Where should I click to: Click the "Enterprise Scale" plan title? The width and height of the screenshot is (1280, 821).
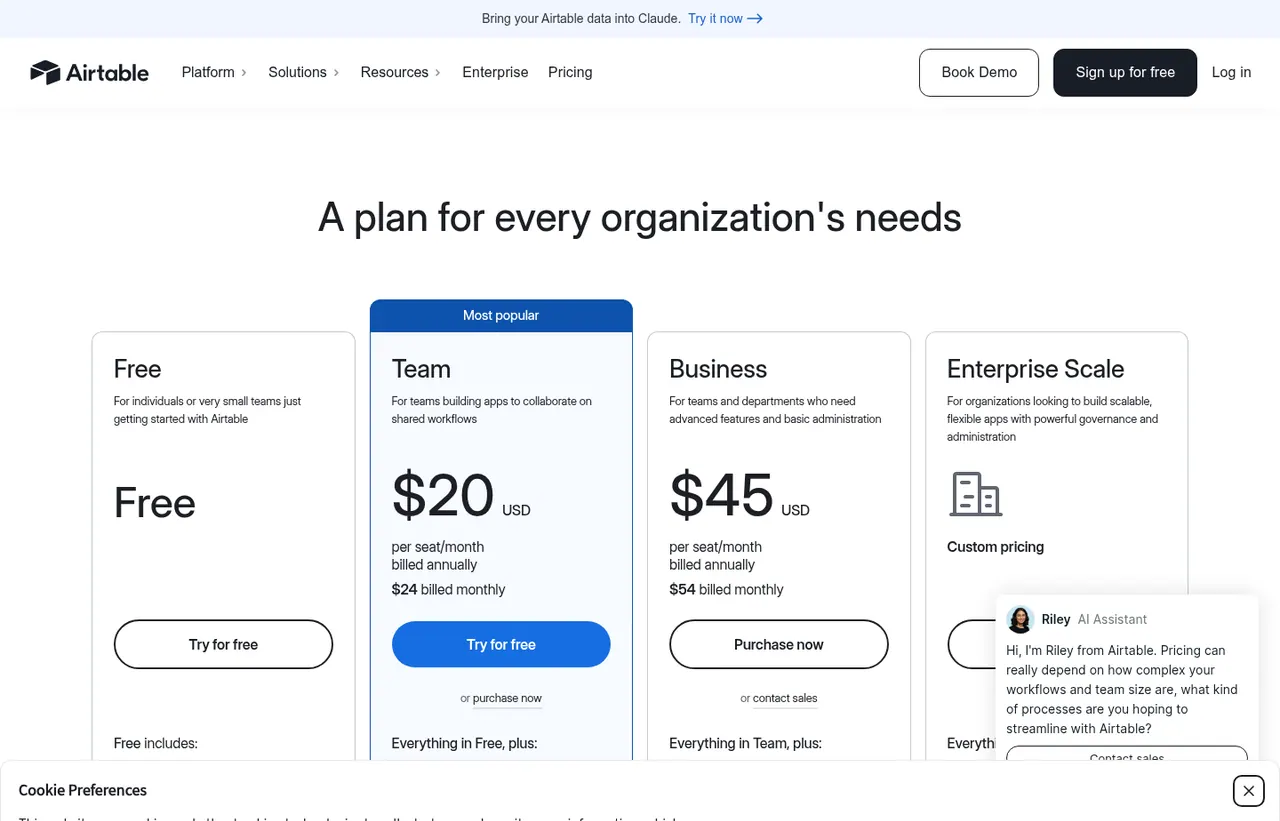pos(1035,369)
